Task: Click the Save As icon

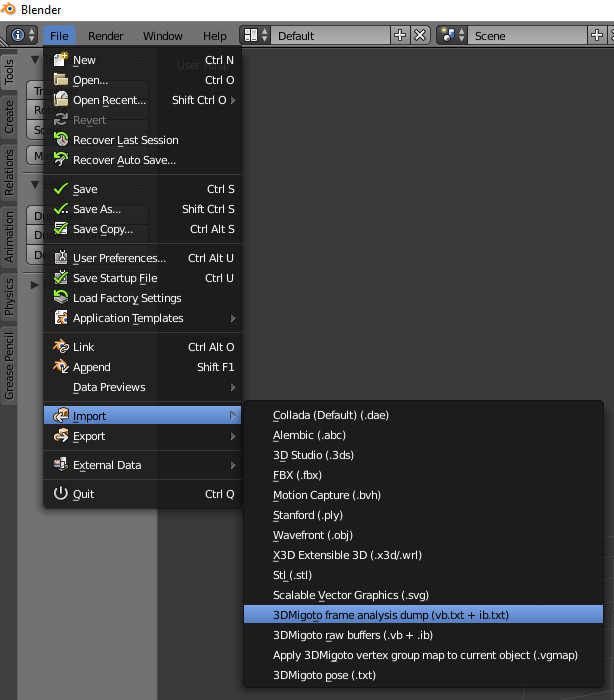Action: point(61,209)
